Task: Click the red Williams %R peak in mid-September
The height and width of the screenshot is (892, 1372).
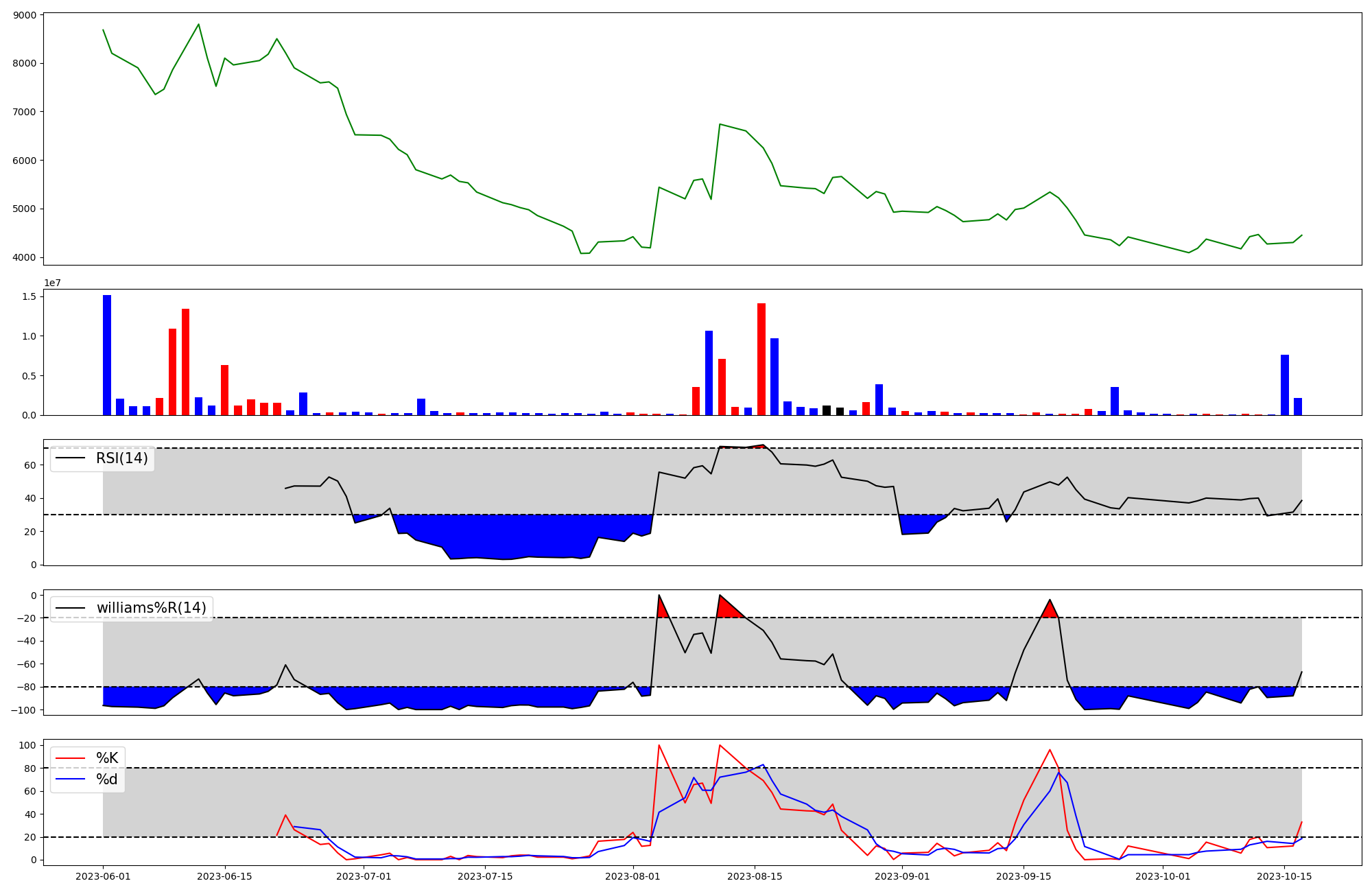Action: [x=1050, y=611]
